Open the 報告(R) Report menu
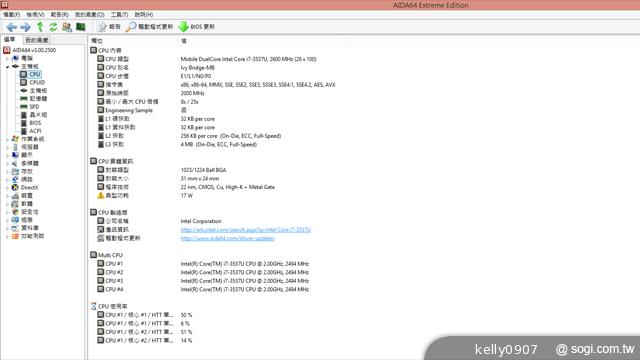 (60, 15)
